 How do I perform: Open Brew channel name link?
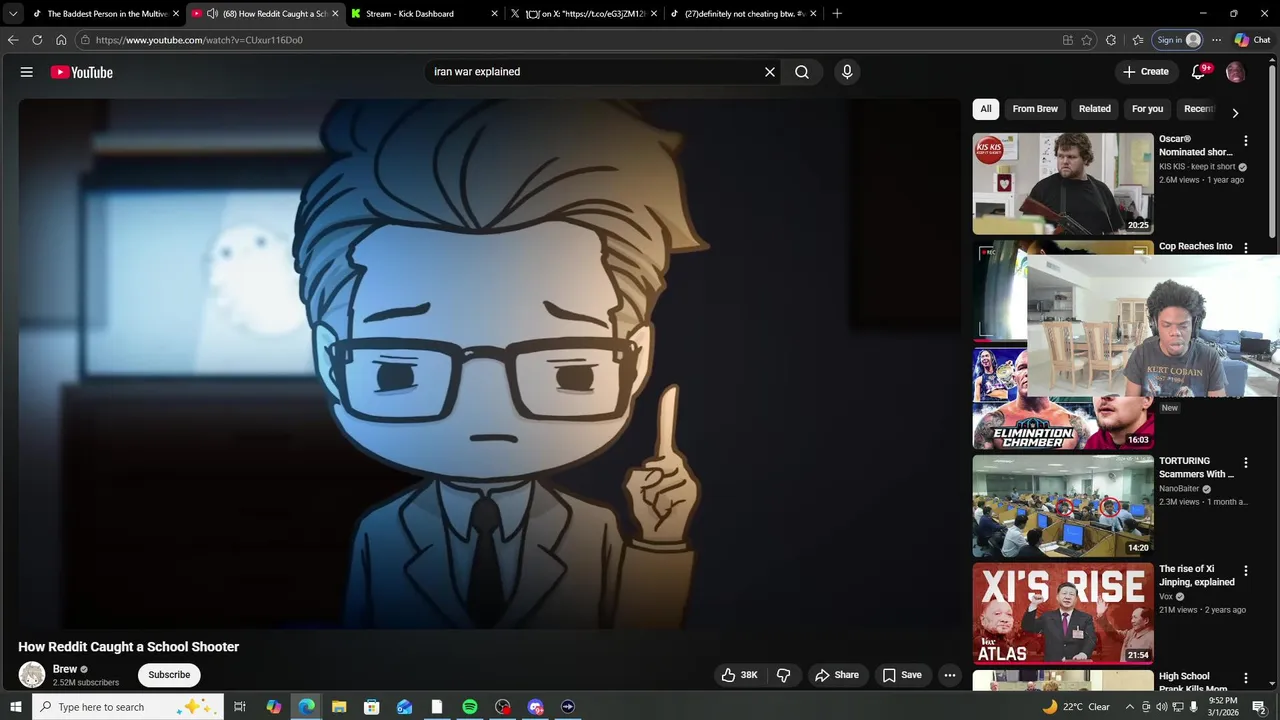65,669
